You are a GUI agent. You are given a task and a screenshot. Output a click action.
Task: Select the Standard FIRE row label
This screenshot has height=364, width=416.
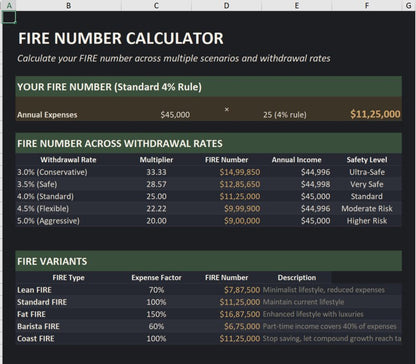click(42, 302)
